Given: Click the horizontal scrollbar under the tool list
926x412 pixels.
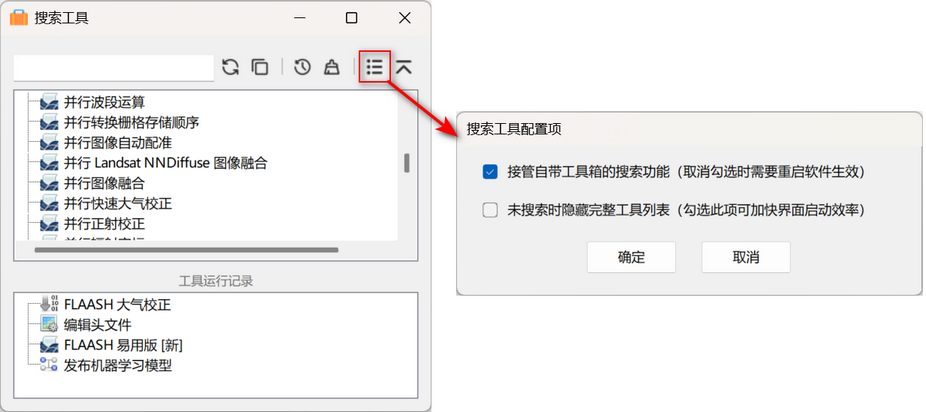Looking at the screenshot, I should coord(187,250).
